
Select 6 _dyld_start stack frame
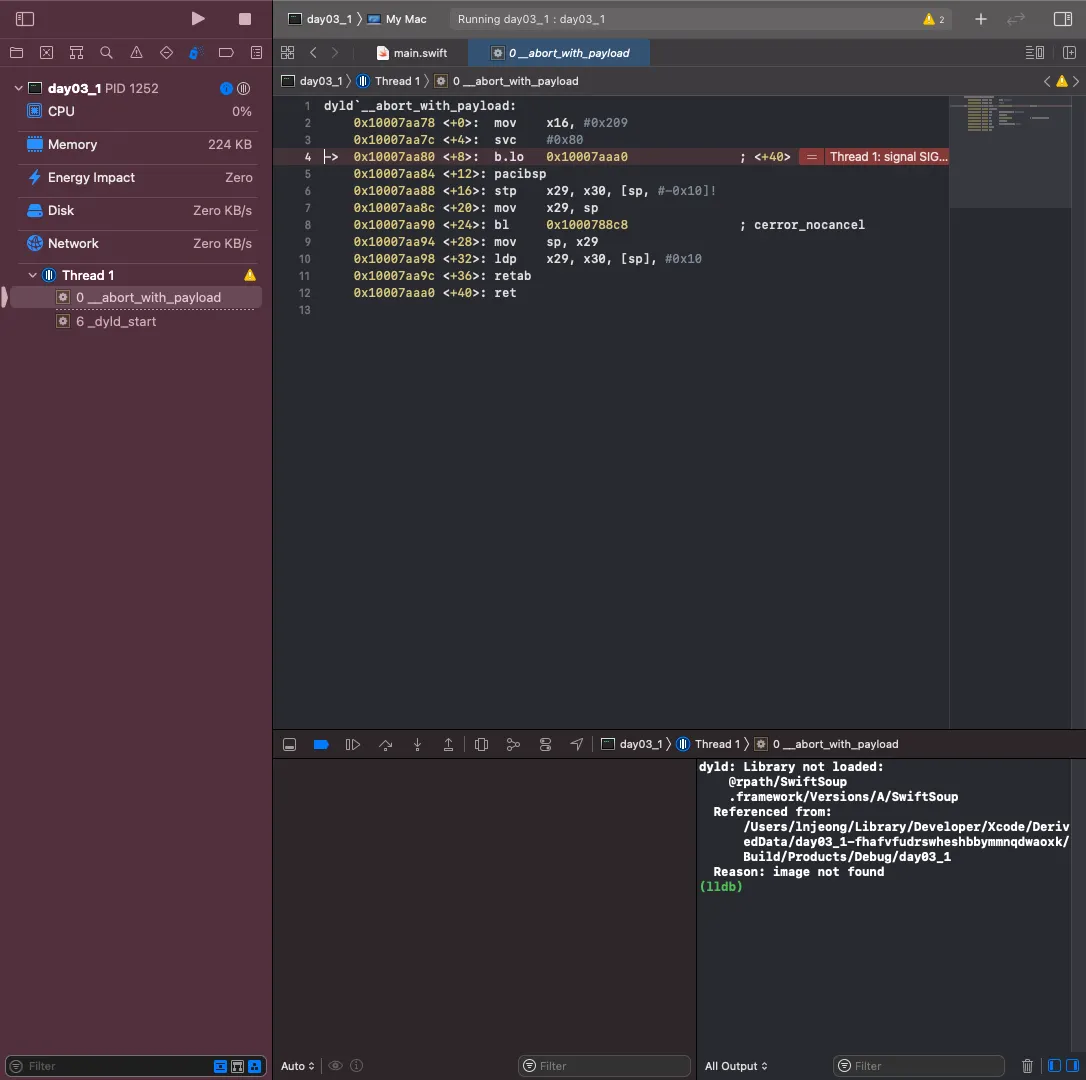(116, 321)
